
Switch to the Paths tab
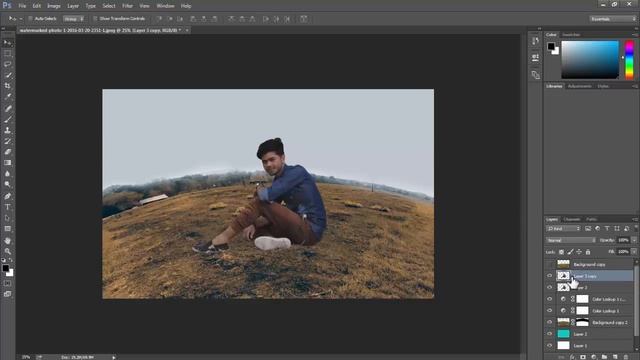click(x=591, y=220)
